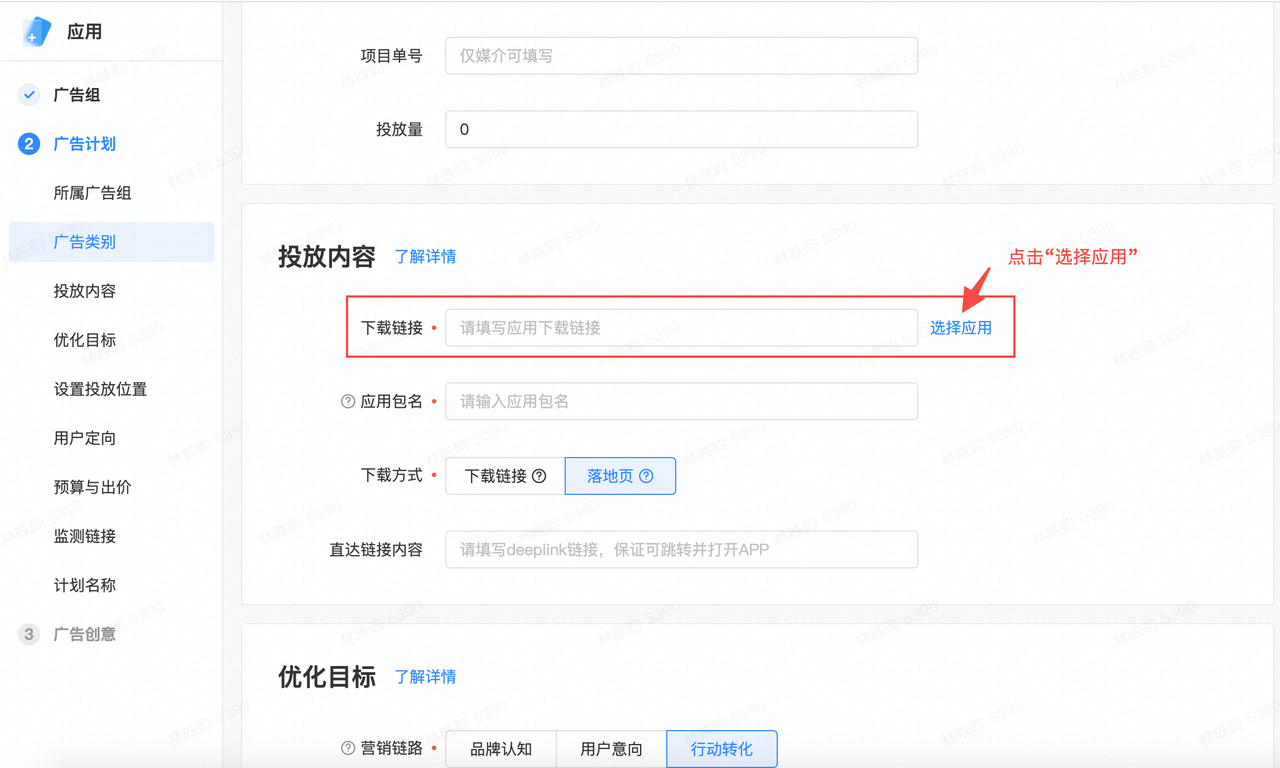Click the 选择应用 link
This screenshot has height=768, width=1280.
point(960,327)
